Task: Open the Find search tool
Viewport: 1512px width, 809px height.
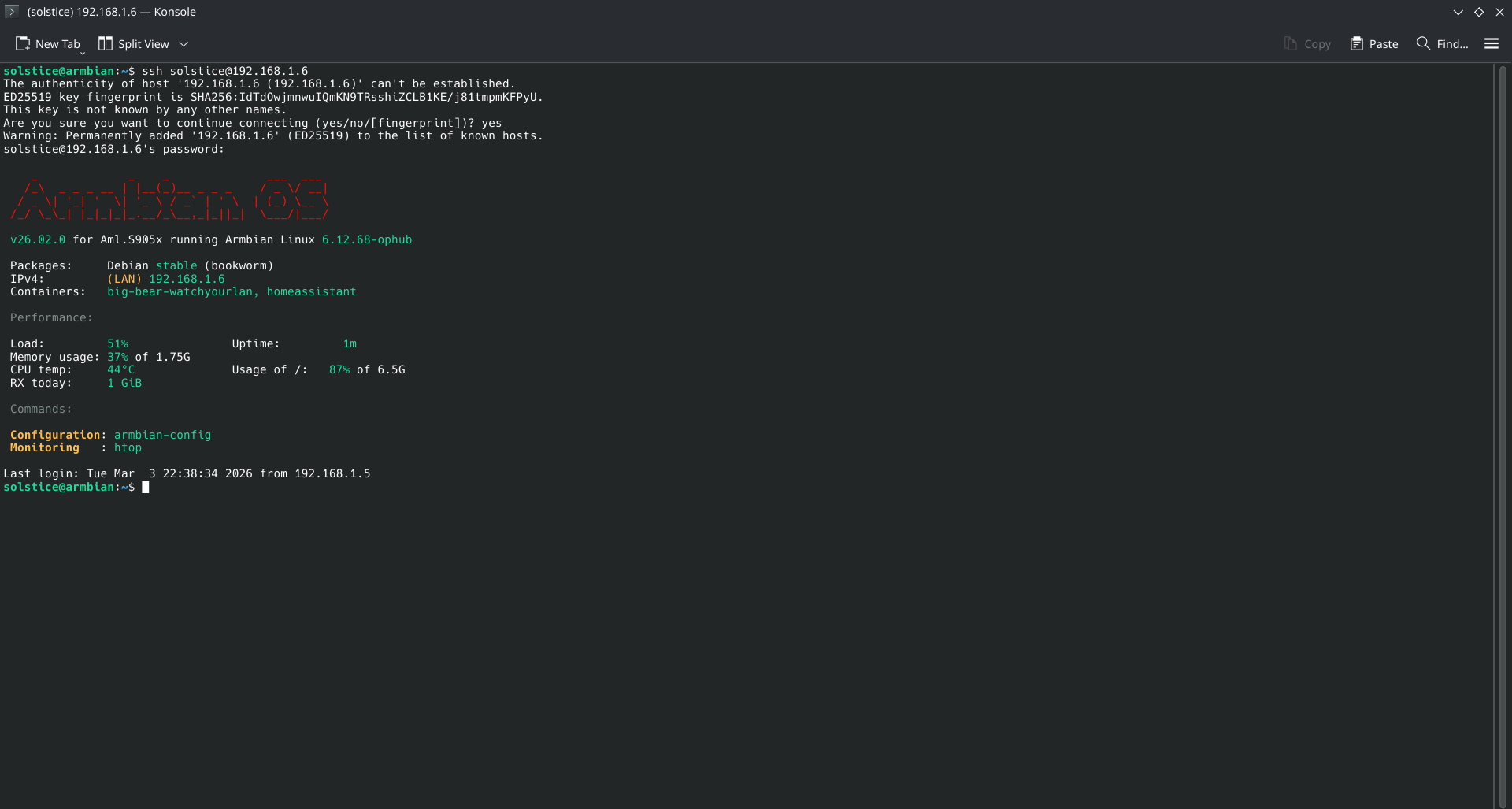Action: [x=1442, y=44]
